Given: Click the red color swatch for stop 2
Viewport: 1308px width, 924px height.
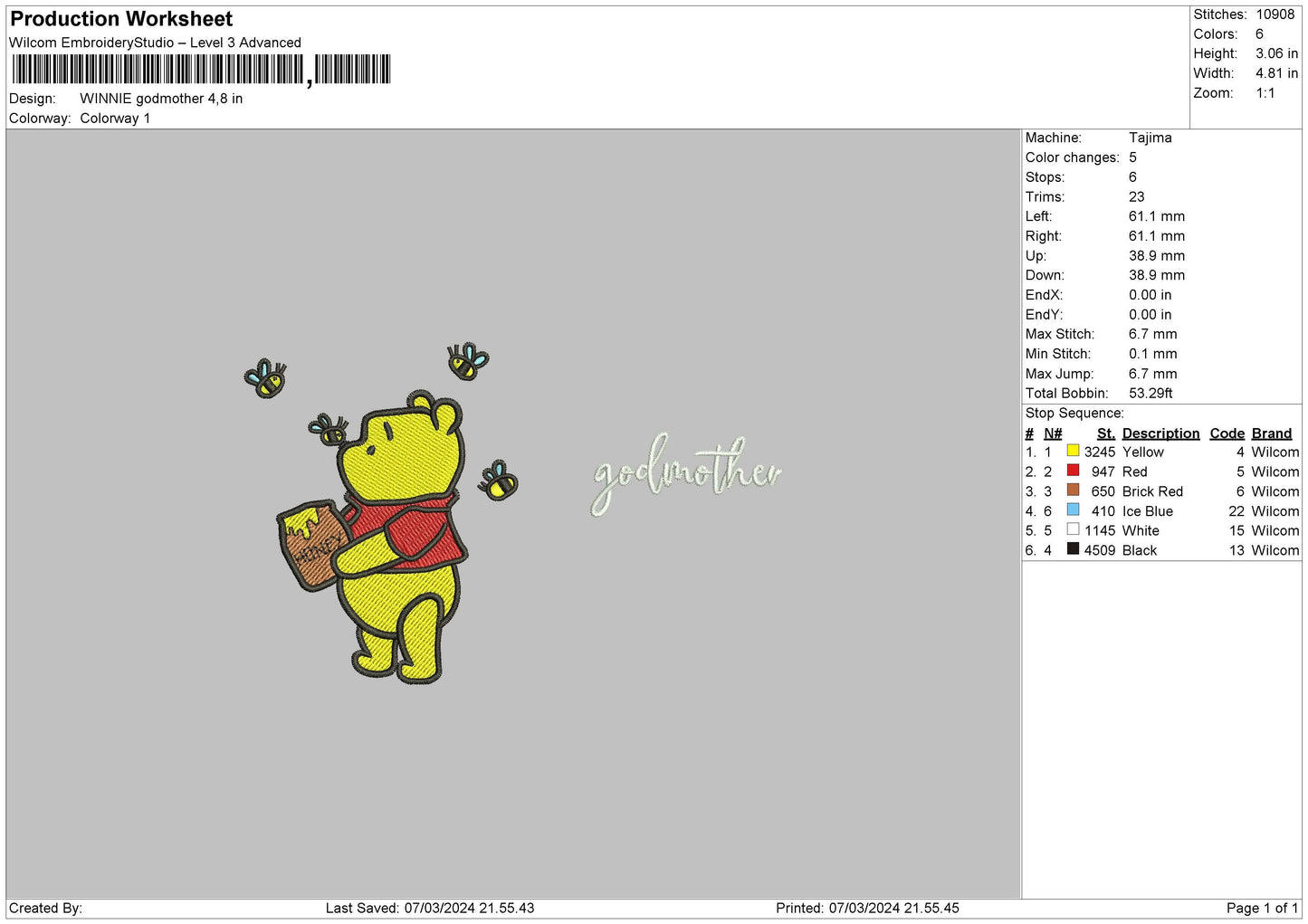Looking at the screenshot, I should (x=1073, y=471).
